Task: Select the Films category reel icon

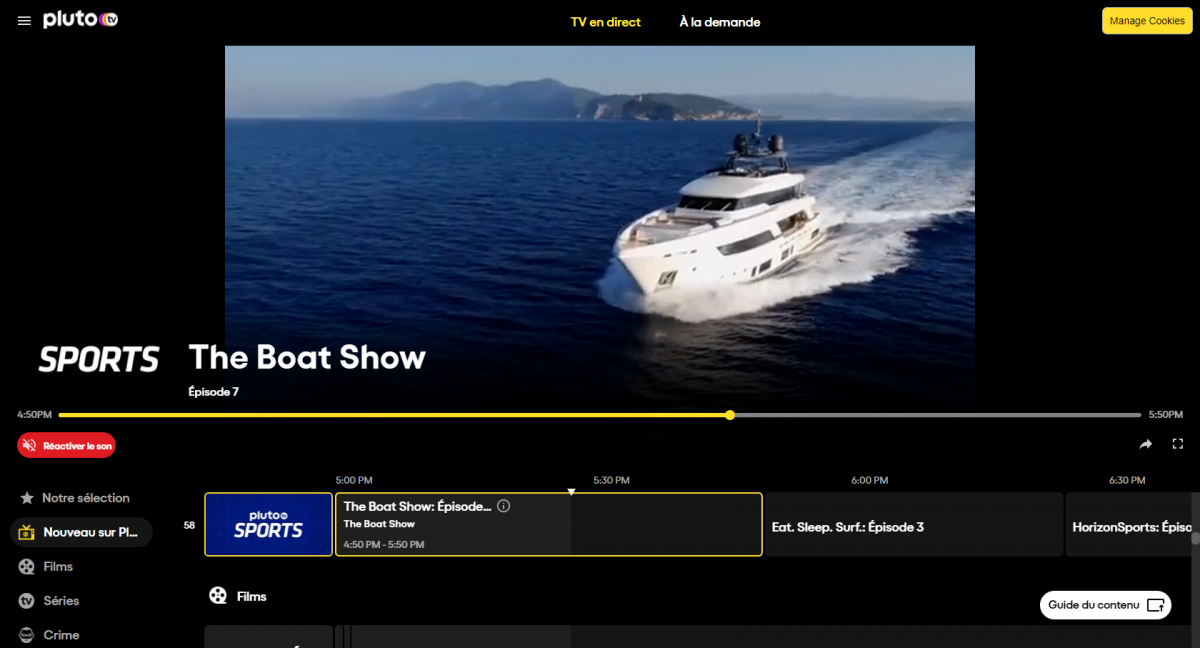Action: click(x=26, y=567)
